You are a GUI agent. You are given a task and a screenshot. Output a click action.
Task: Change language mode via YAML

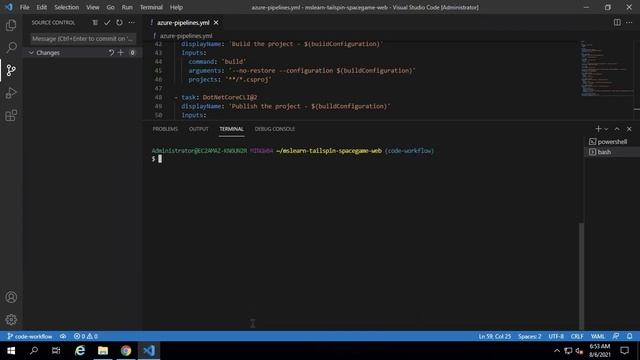coord(598,336)
